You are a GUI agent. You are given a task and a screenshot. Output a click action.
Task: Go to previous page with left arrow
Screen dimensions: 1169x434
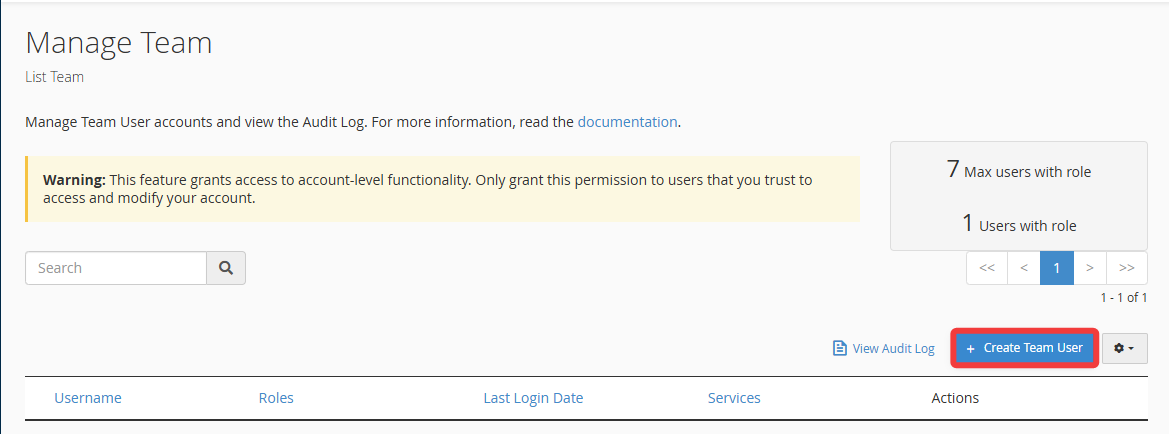(x=1023, y=268)
